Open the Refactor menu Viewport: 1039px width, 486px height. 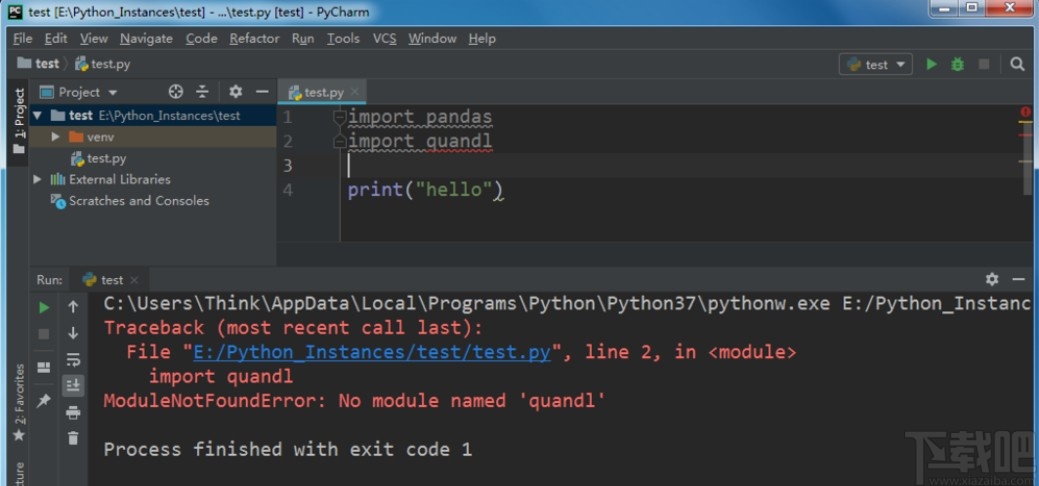254,38
